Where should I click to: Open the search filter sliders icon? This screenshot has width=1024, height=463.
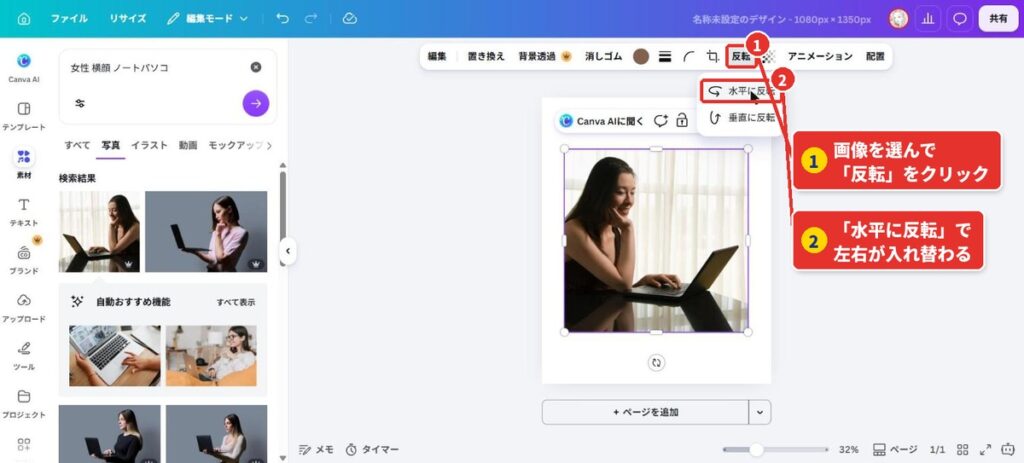pos(80,103)
